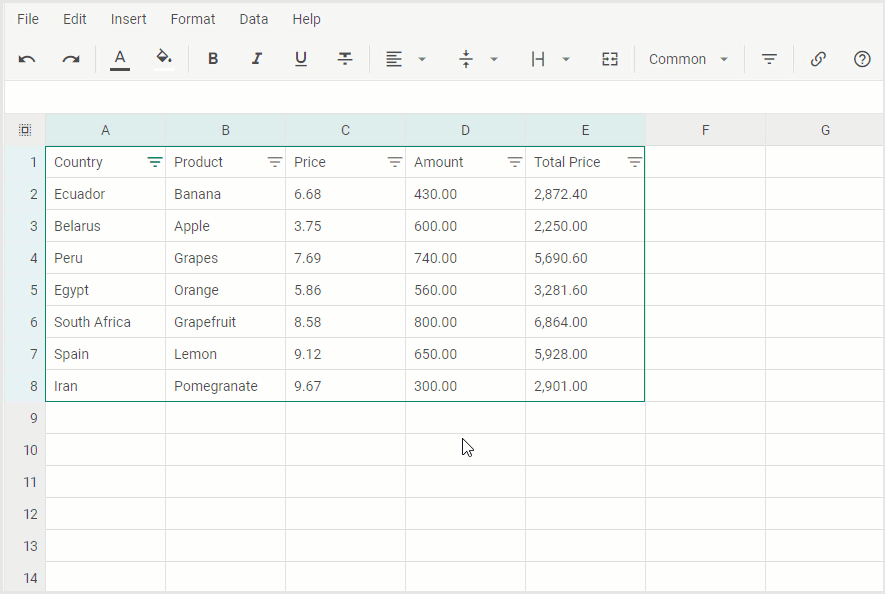Redo the last action
885x594 pixels.
(x=70, y=59)
